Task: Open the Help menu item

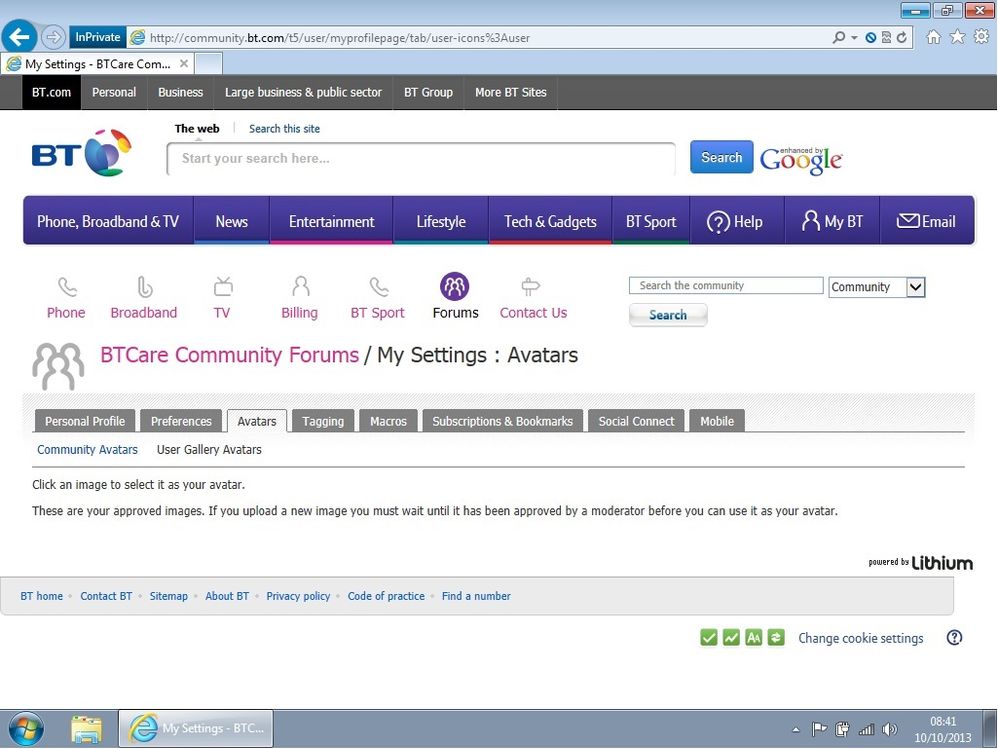Action: click(x=736, y=221)
